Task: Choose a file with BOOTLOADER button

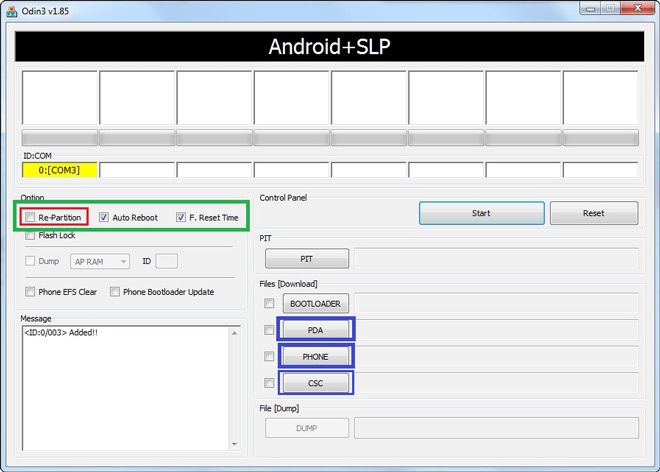Action: point(316,304)
